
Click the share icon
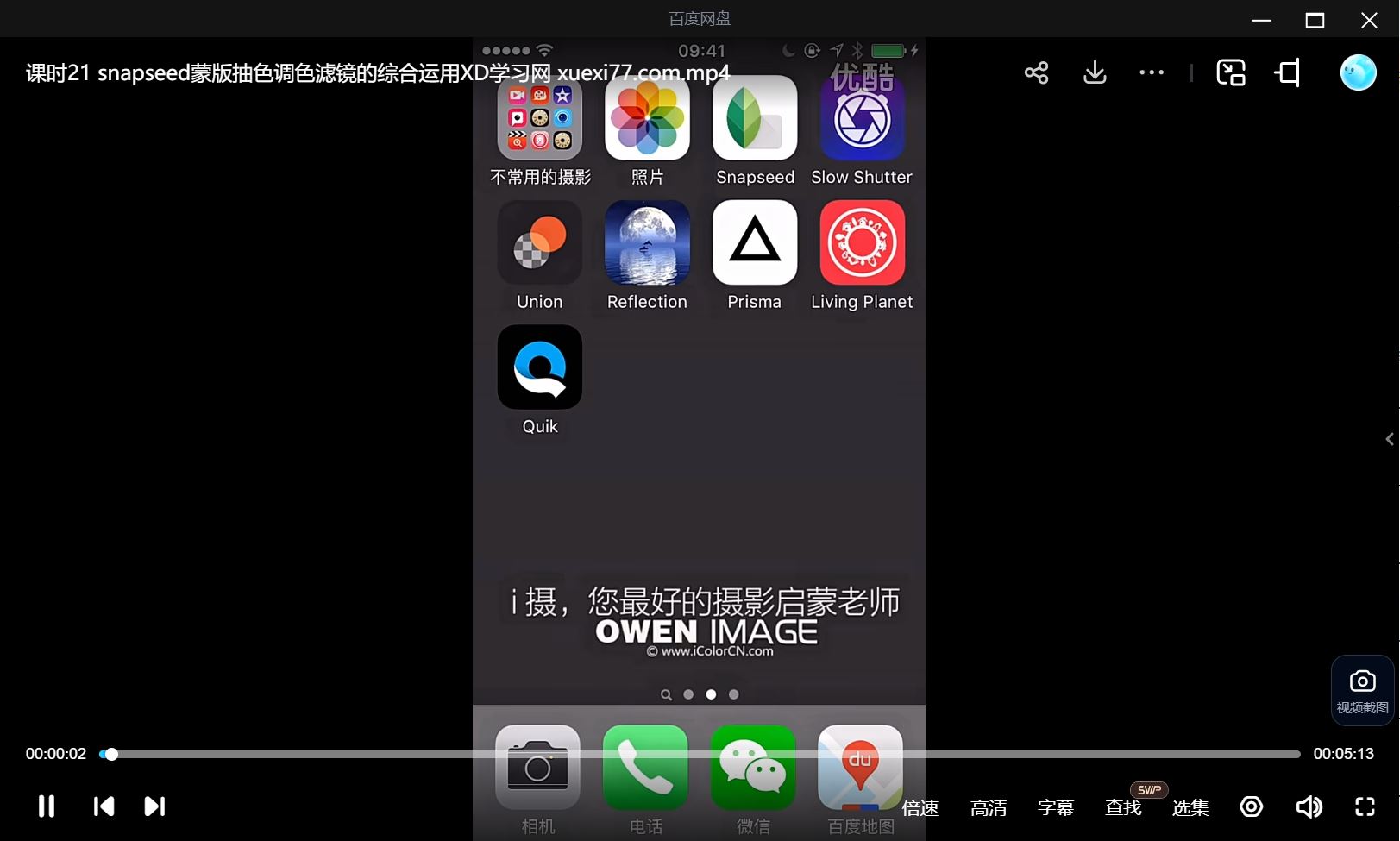(1036, 72)
